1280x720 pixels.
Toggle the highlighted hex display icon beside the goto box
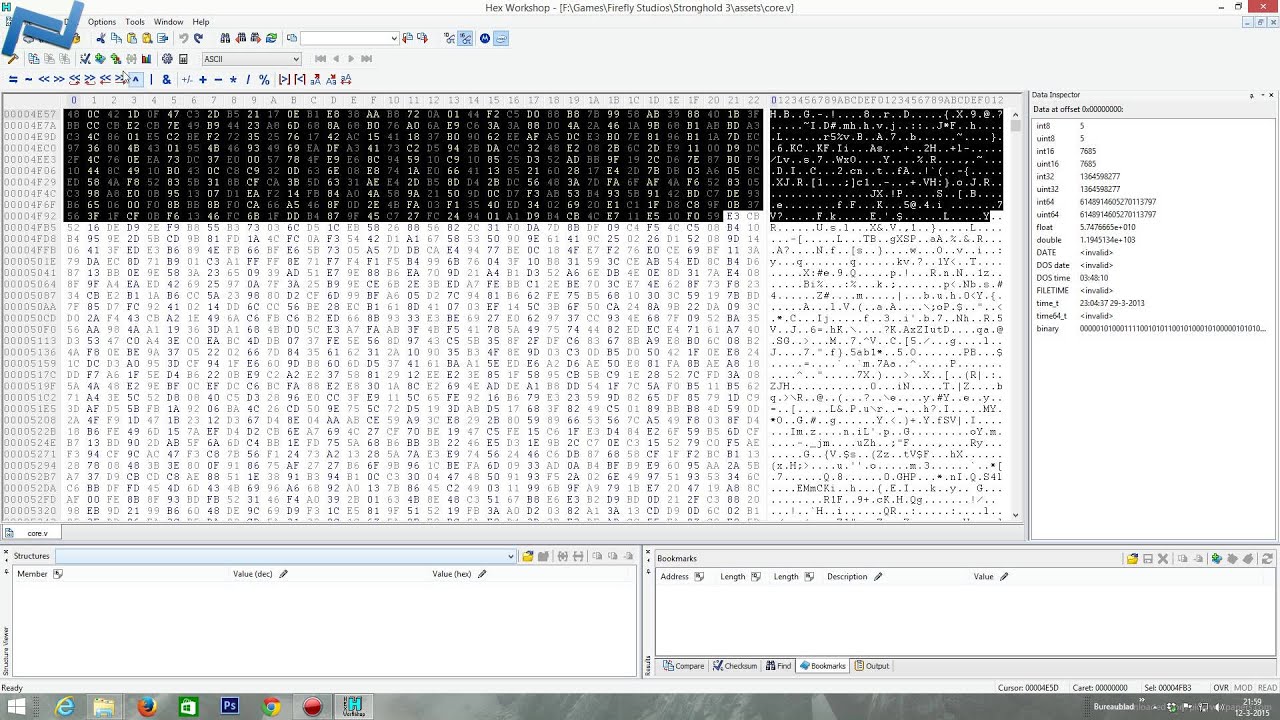465,38
